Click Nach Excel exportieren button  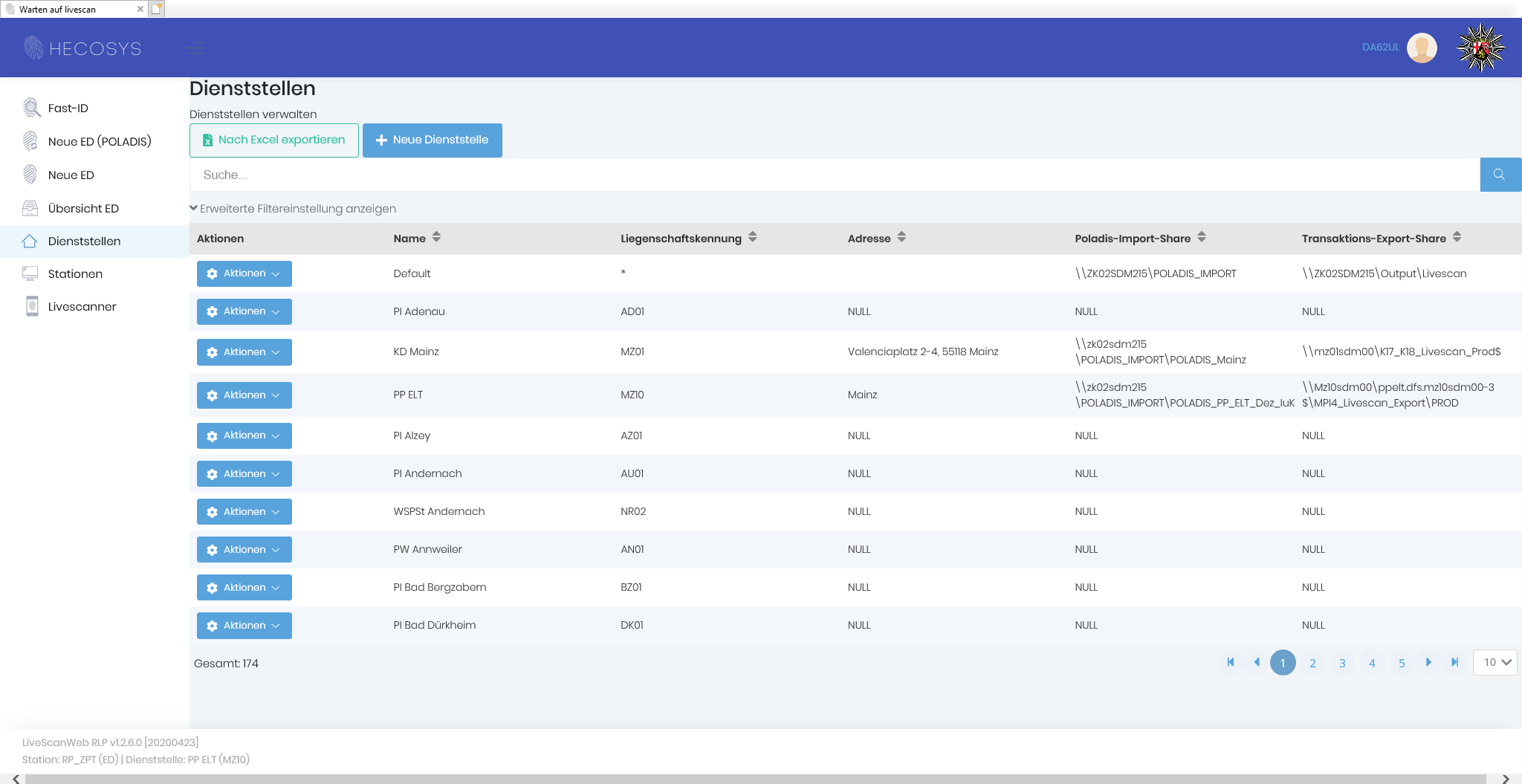[274, 140]
